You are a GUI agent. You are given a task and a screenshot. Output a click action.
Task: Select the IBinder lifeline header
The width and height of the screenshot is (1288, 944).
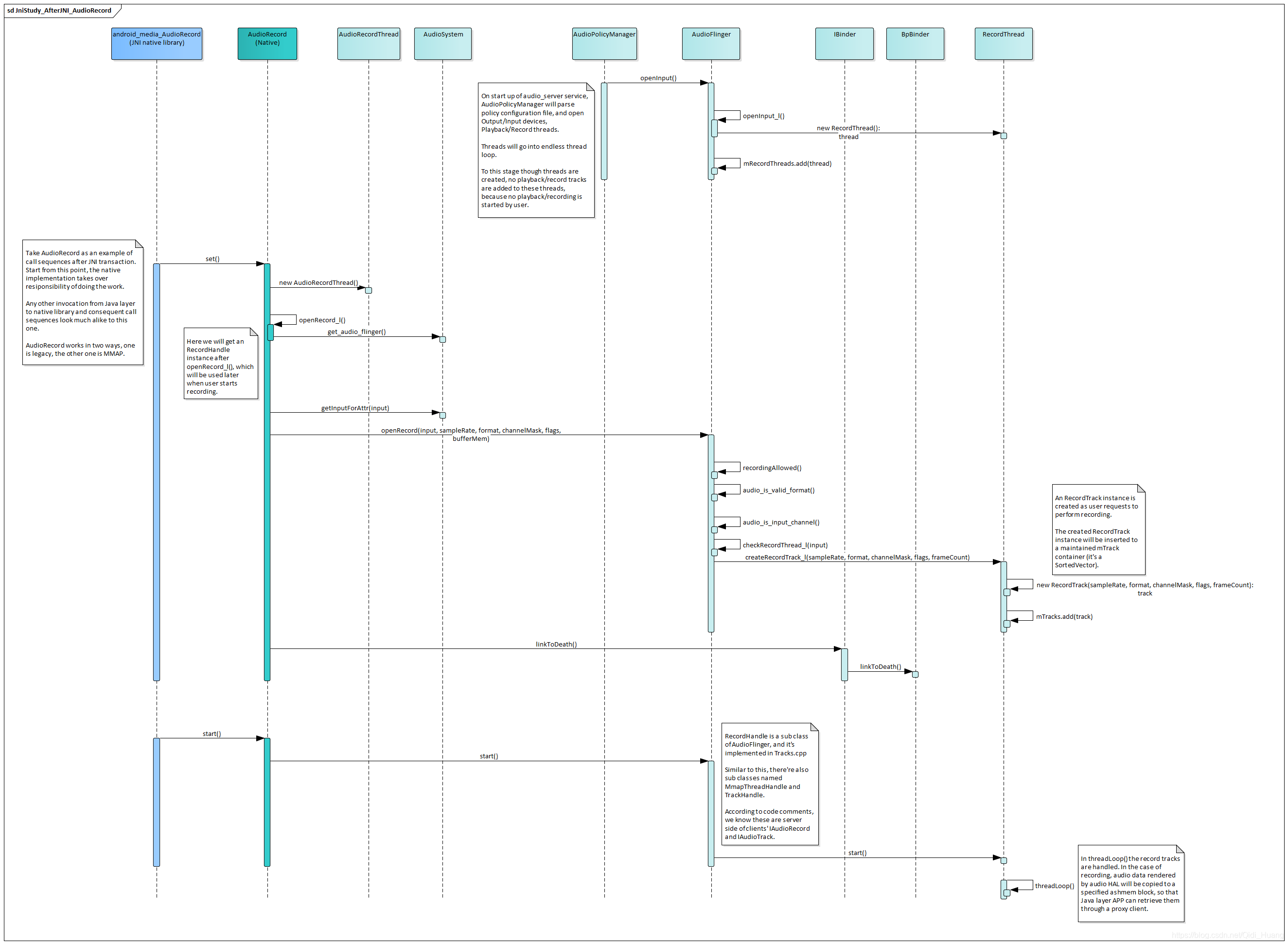point(844,43)
